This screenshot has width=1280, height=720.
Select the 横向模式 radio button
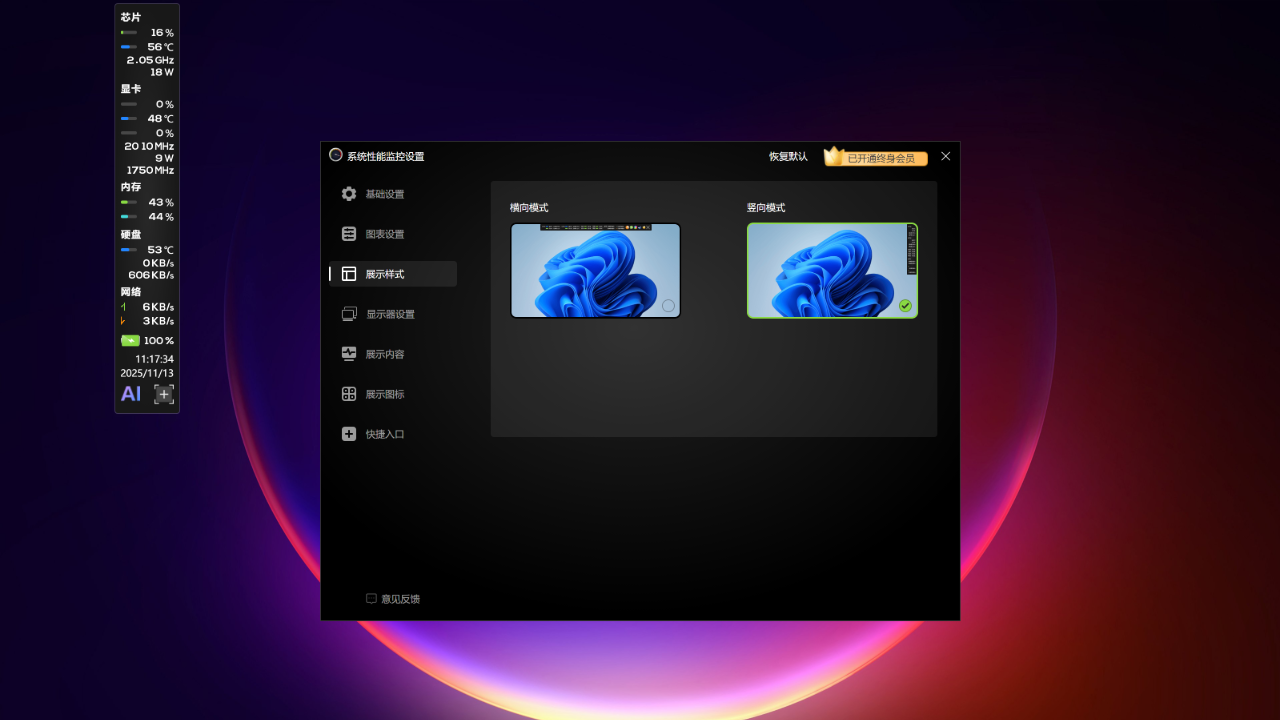click(x=668, y=305)
